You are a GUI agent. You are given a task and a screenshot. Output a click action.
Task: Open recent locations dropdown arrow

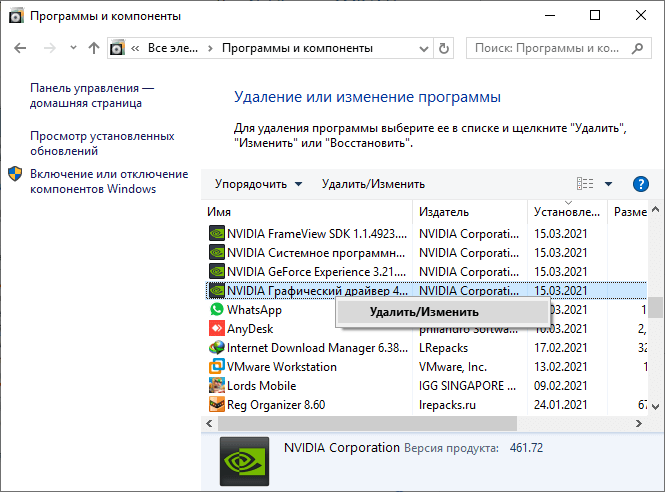(73, 48)
